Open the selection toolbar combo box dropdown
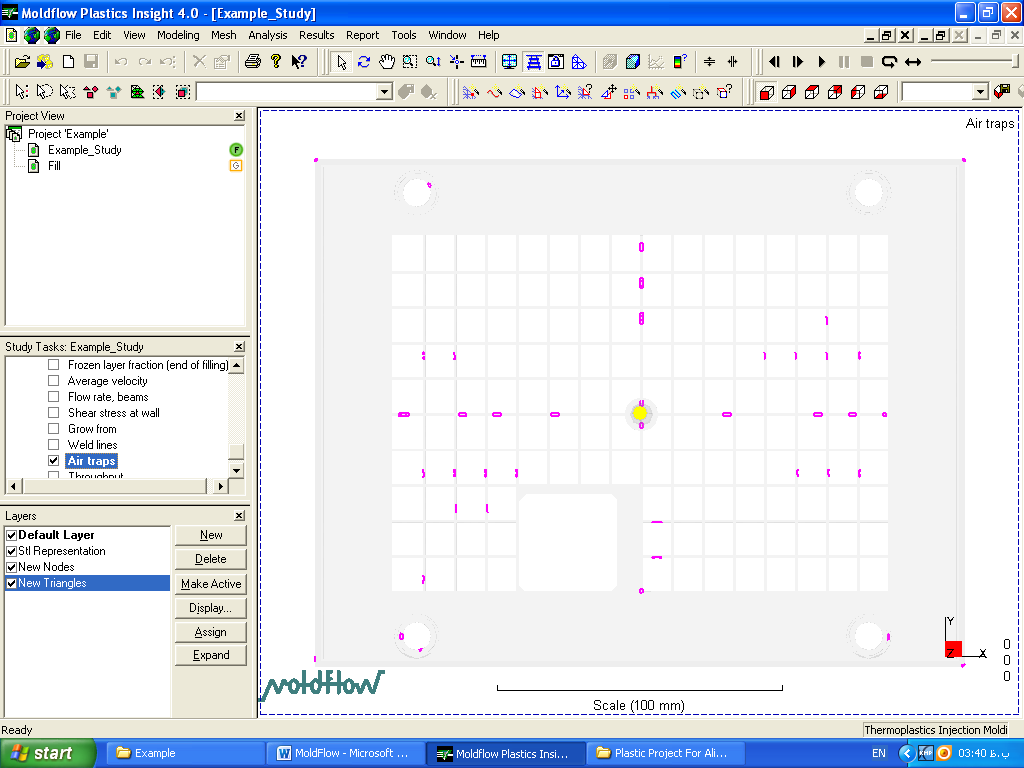This screenshot has height=768, width=1024. click(384, 92)
